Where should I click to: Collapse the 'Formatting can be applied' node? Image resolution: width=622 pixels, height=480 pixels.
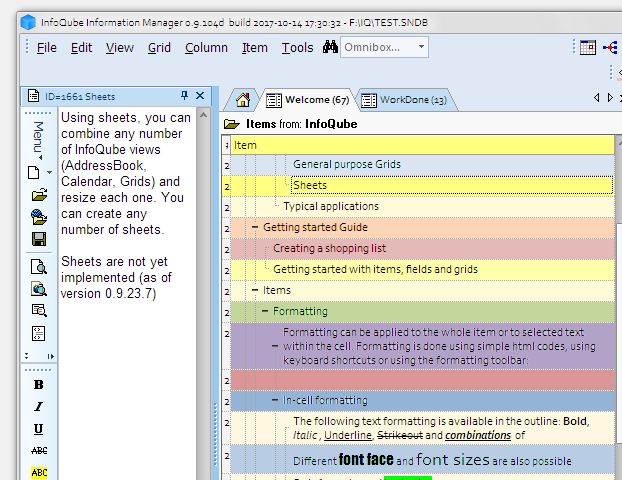tap(275, 346)
